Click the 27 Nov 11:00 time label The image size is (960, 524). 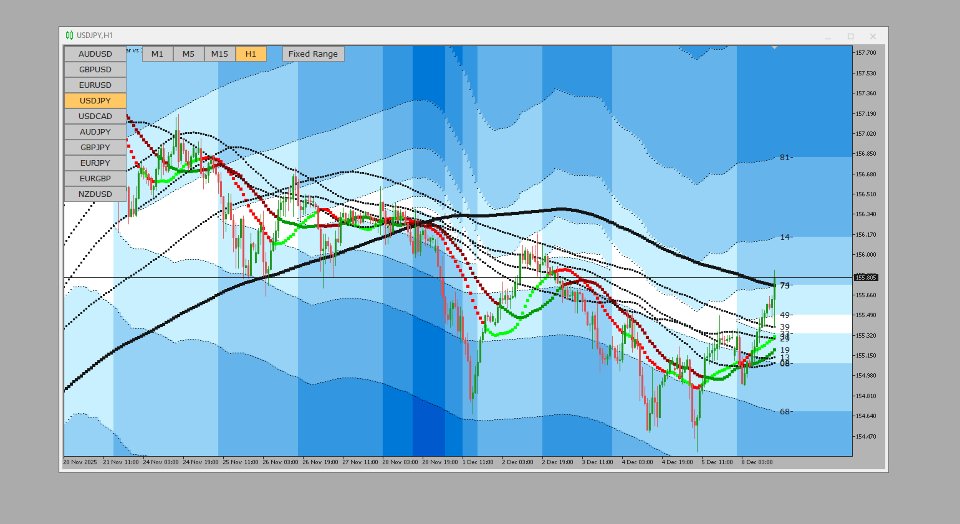coord(361,462)
